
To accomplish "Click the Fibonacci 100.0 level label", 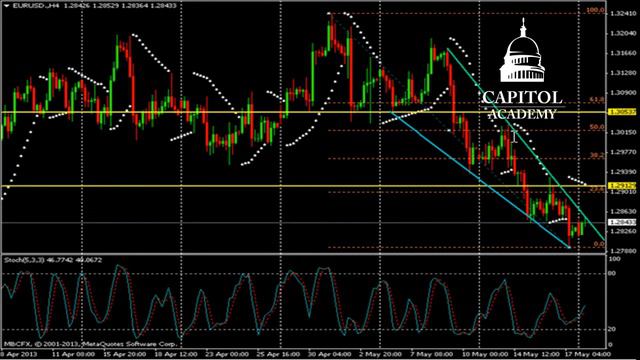I will click(596, 10).
